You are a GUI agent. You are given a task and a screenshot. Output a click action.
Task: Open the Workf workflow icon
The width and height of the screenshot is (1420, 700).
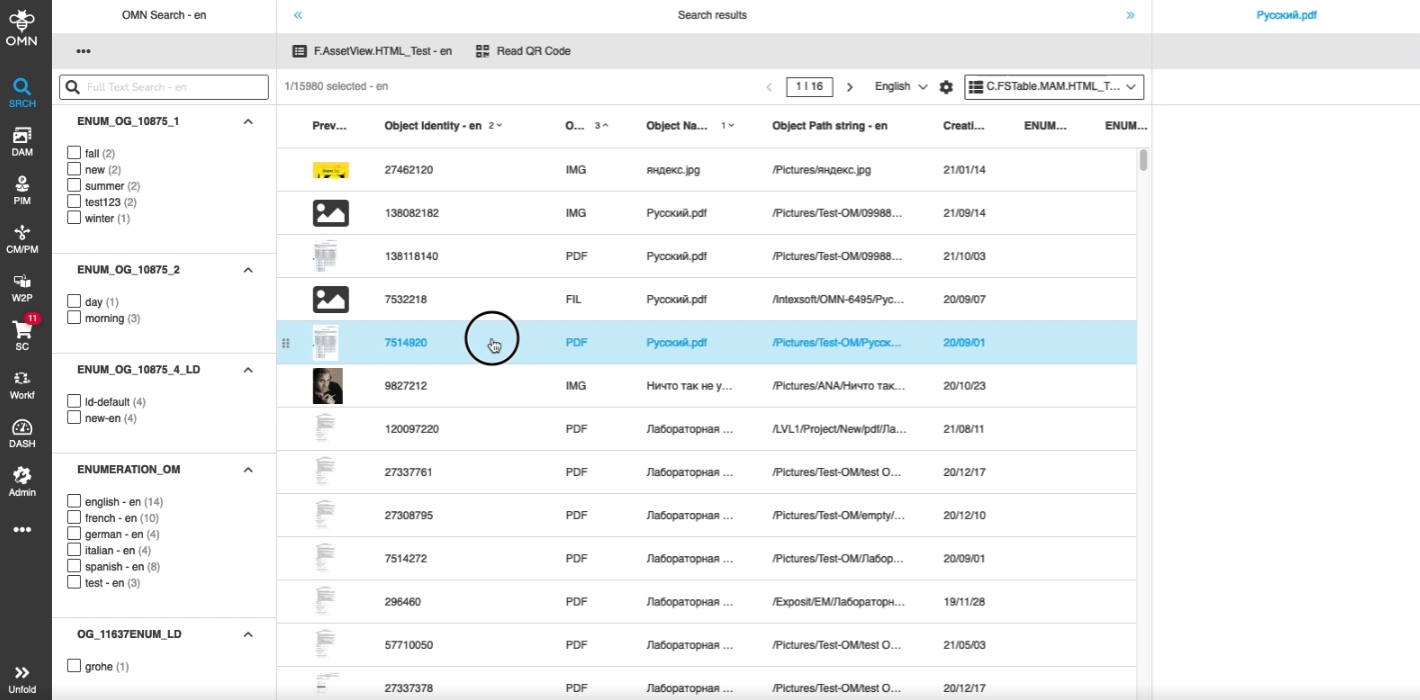pos(22,384)
